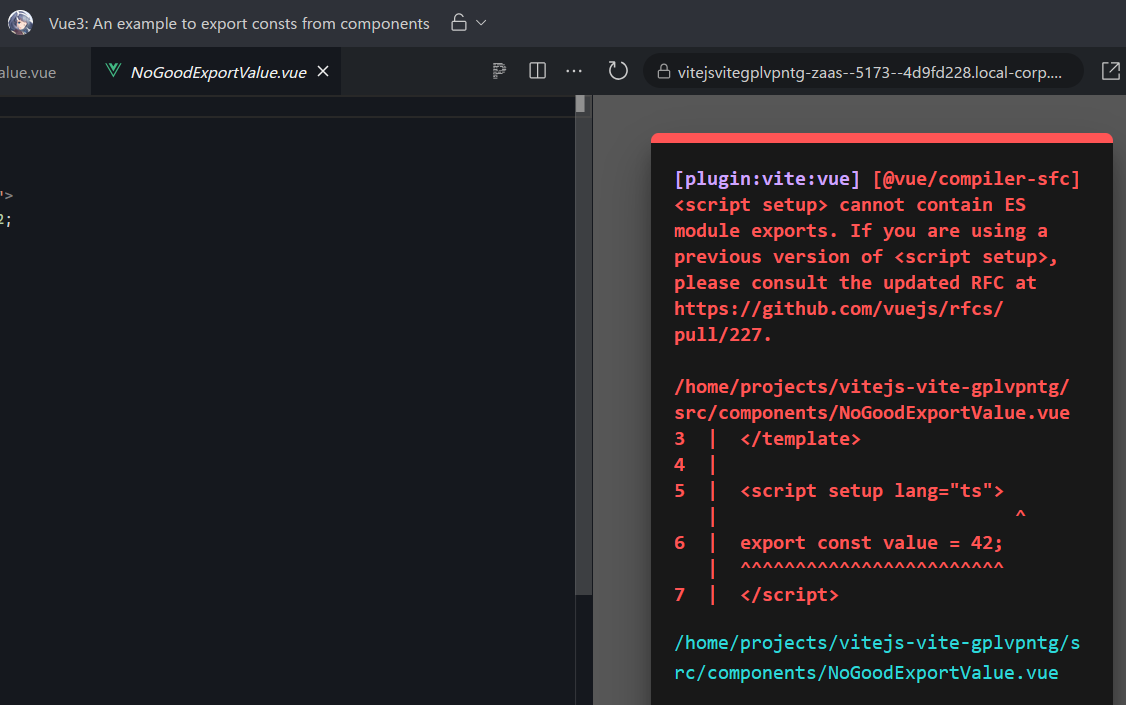
Task: Click the red src/components/NoGoodExportValue.vue path text
Action: [872, 413]
